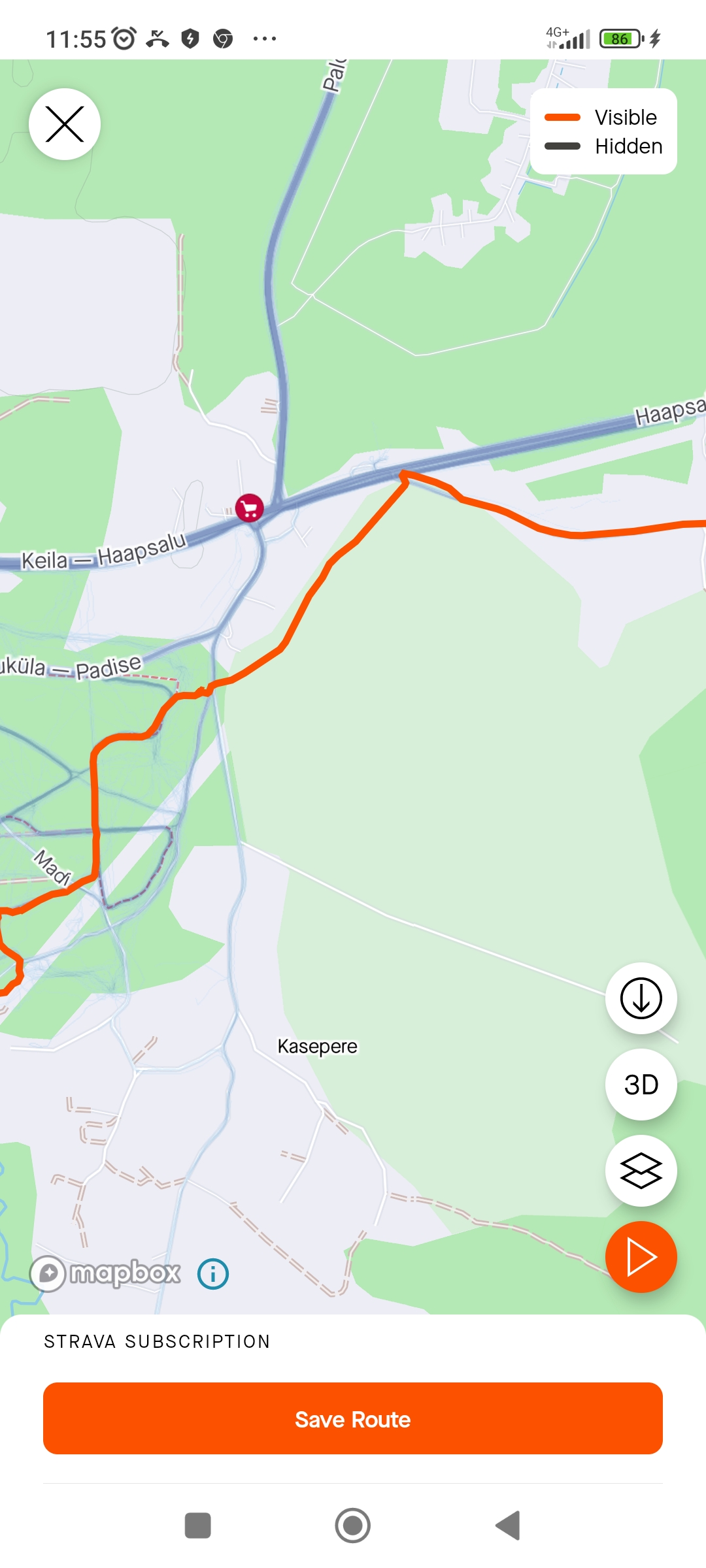Switch map to 3D view
706x1568 pixels.
tap(641, 1085)
